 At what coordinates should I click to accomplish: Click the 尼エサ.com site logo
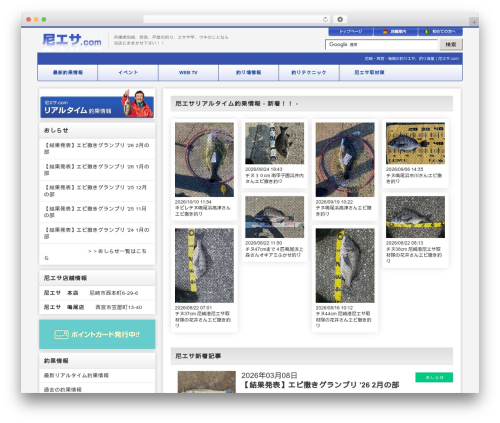(x=72, y=40)
